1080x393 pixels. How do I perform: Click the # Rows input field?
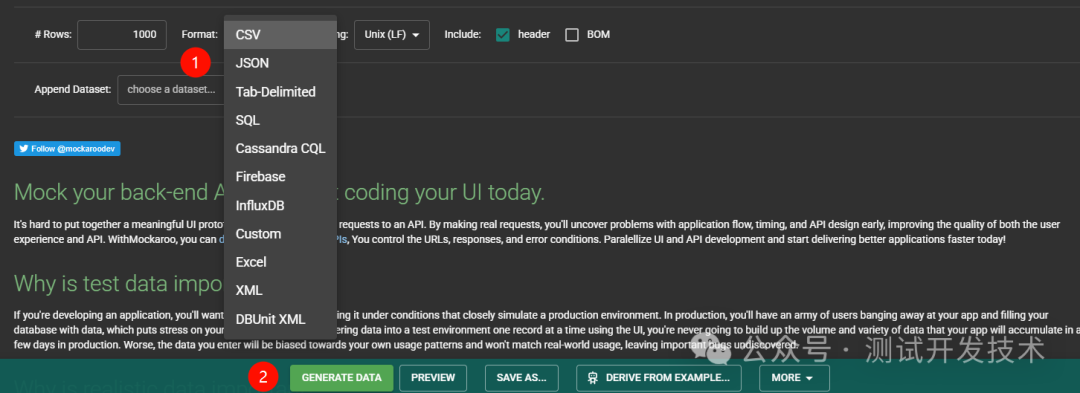(x=122, y=35)
